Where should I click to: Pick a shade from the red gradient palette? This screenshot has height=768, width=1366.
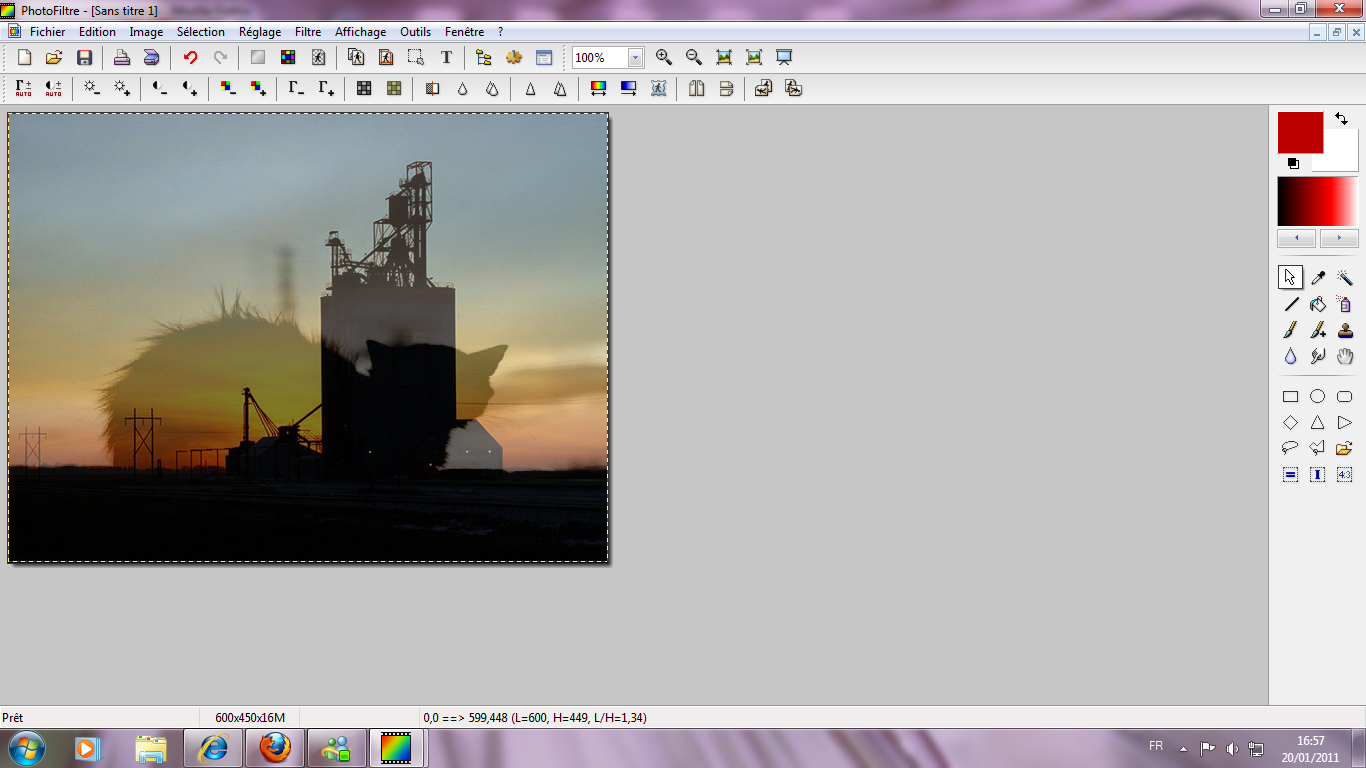pyautogui.click(x=1318, y=202)
